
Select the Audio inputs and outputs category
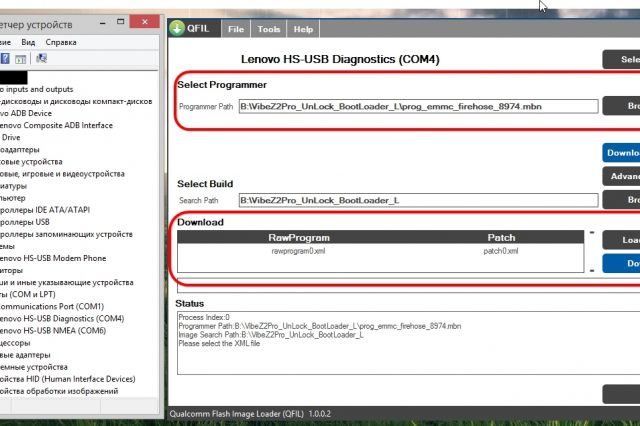tap(36, 89)
